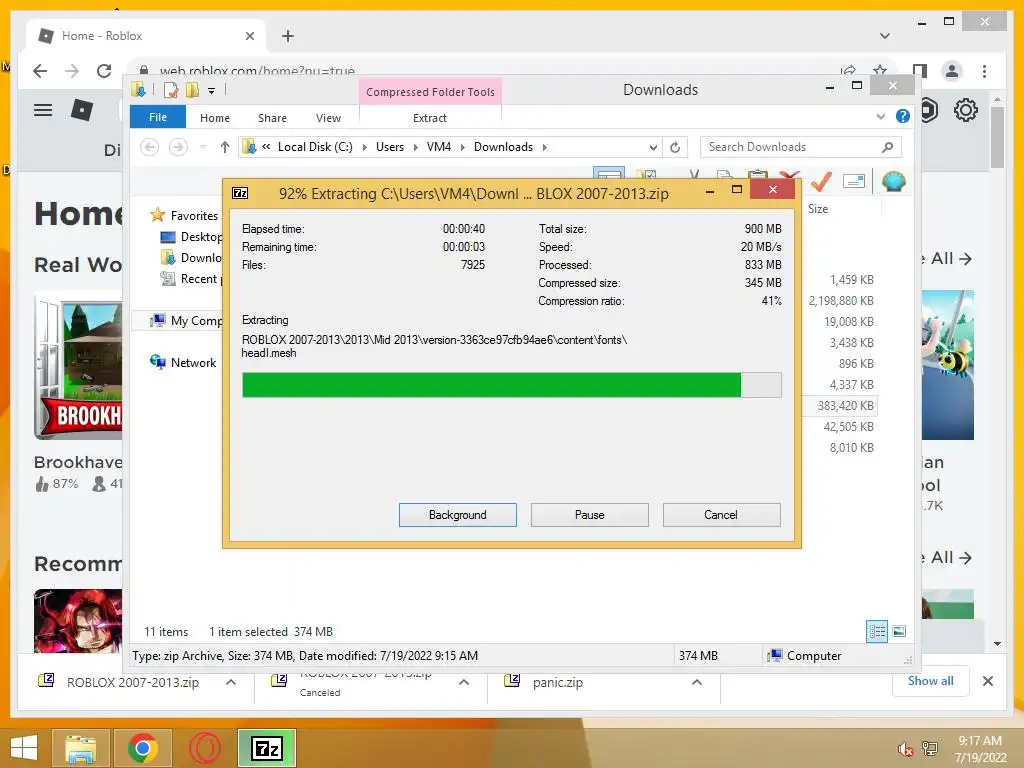Click the email envelope icon in Explorer toolbar
The height and width of the screenshot is (768, 1024).
pos(854,181)
